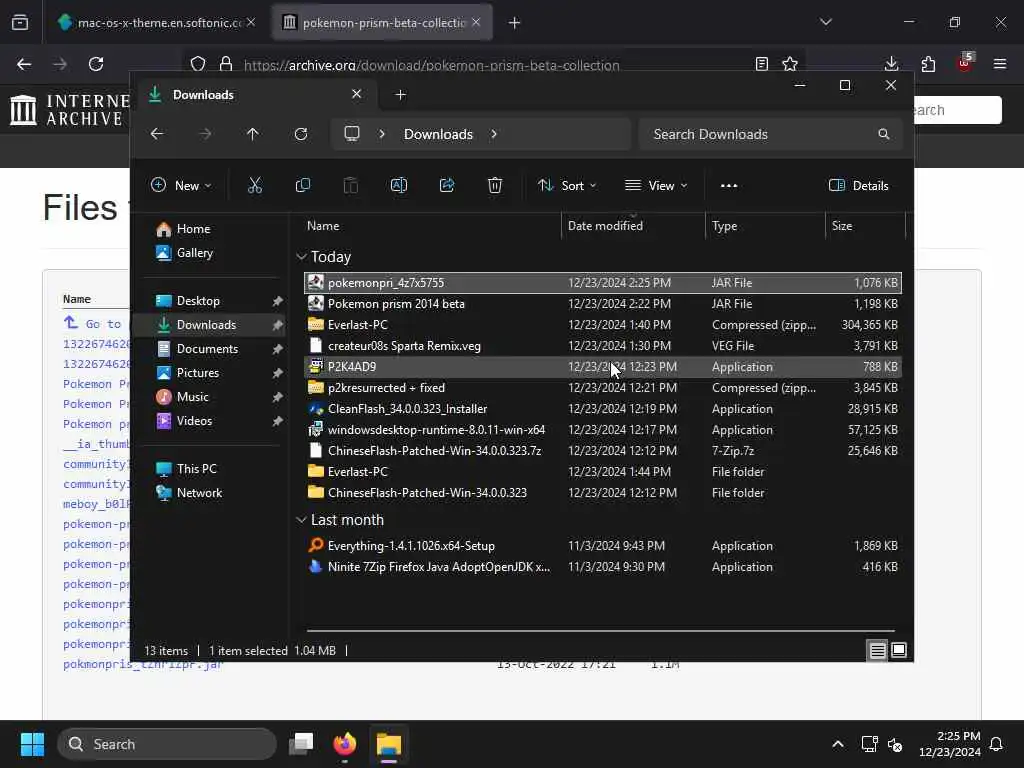Select Everything-1.4.1.1026.x64-Setup file
The image size is (1024, 768).
coord(603,545)
